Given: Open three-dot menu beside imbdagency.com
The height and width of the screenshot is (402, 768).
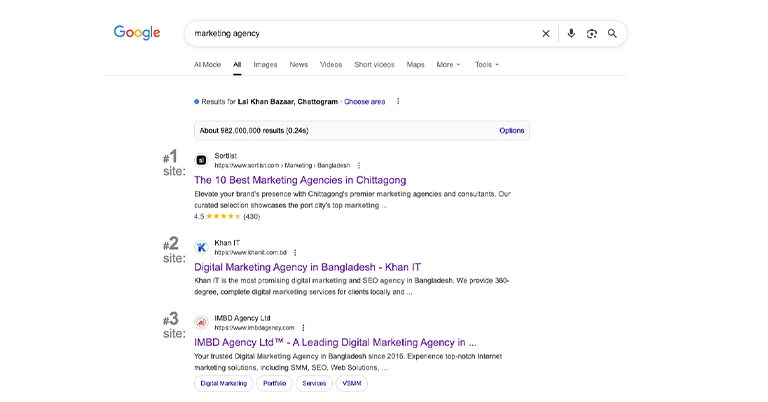Looking at the screenshot, I should 303,328.
